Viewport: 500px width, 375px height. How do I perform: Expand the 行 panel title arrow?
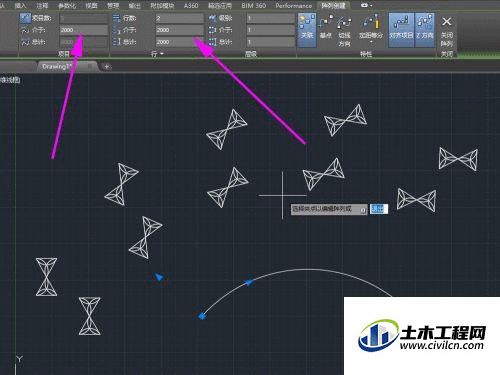[x=162, y=54]
